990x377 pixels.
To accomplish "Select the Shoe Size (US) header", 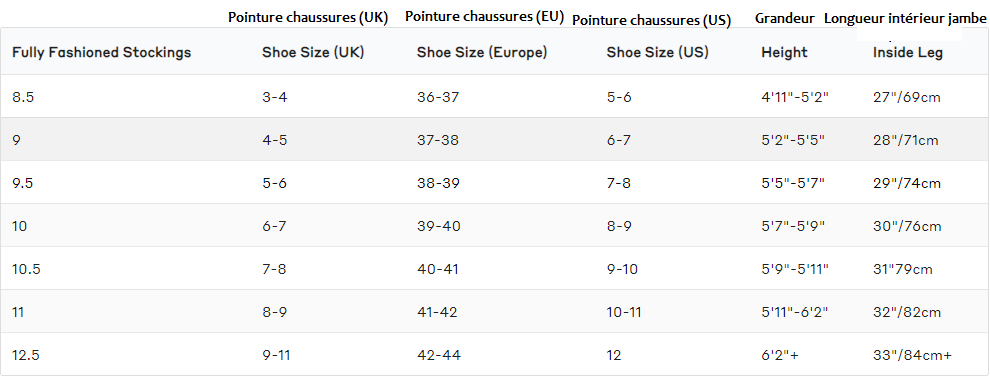I will click(657, 52).
